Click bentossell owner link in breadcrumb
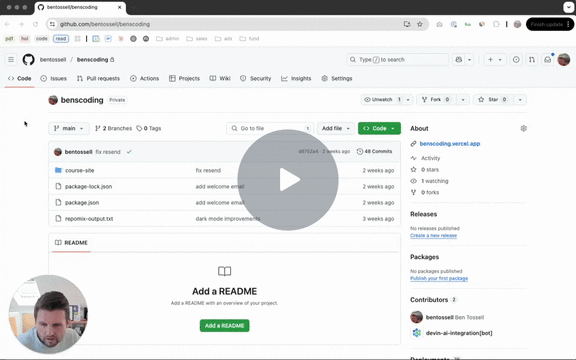 53,60
